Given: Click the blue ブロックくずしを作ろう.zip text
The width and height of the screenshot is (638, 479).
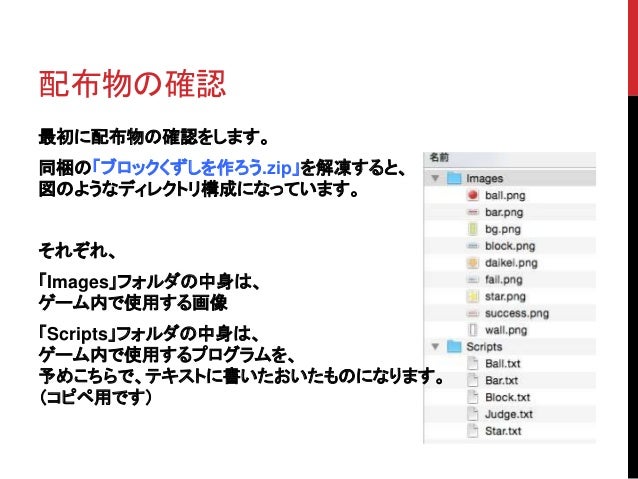Looking at the screenshot, I should (x=197, y=167).
